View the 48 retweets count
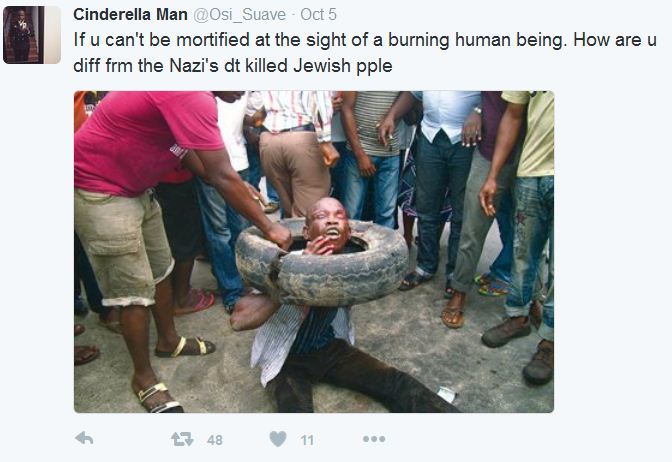 (214, 440)
